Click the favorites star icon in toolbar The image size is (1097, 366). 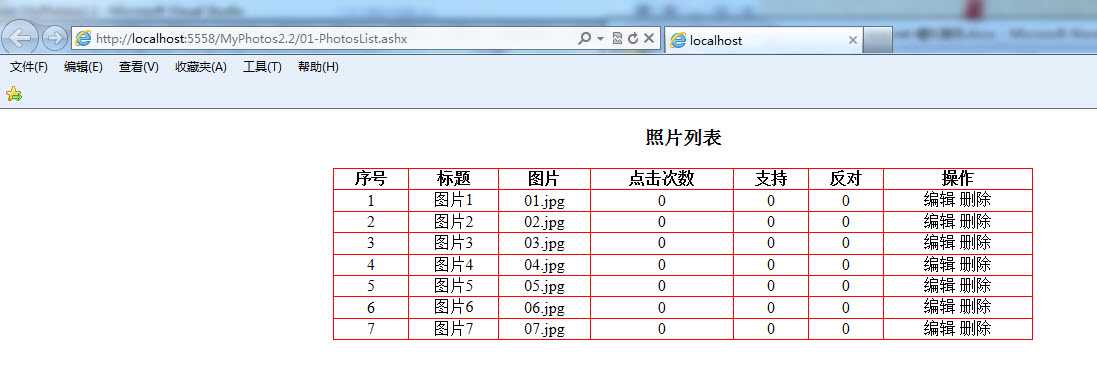pos(14,94)
